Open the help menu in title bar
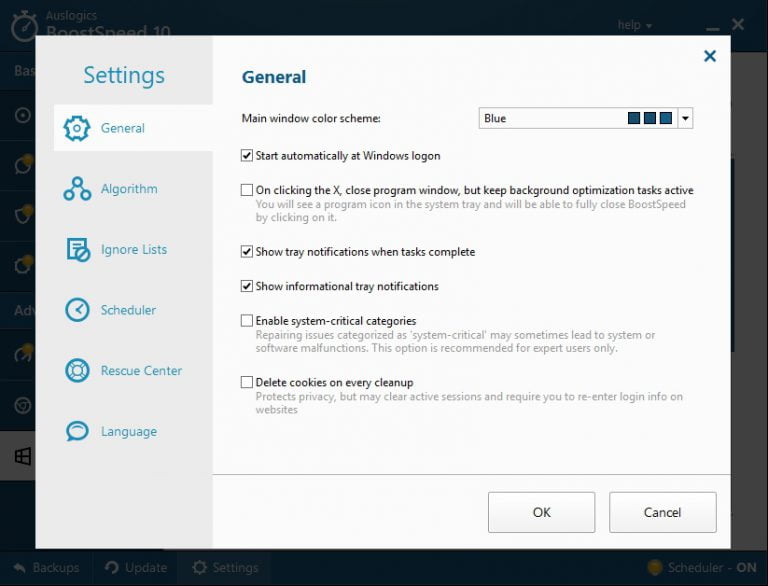768x586 pixels. click(x=634, y=24)
